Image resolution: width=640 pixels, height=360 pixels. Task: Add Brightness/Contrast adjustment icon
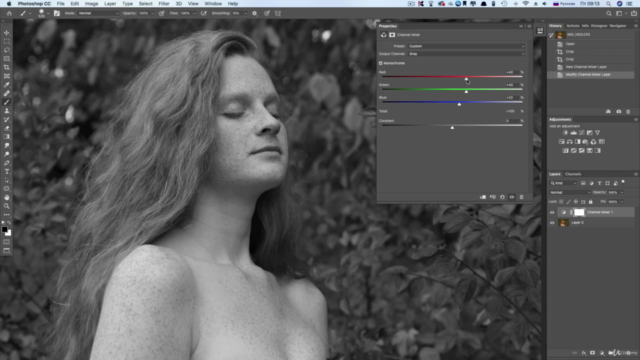pyautogui.click(x=565, y=133)
